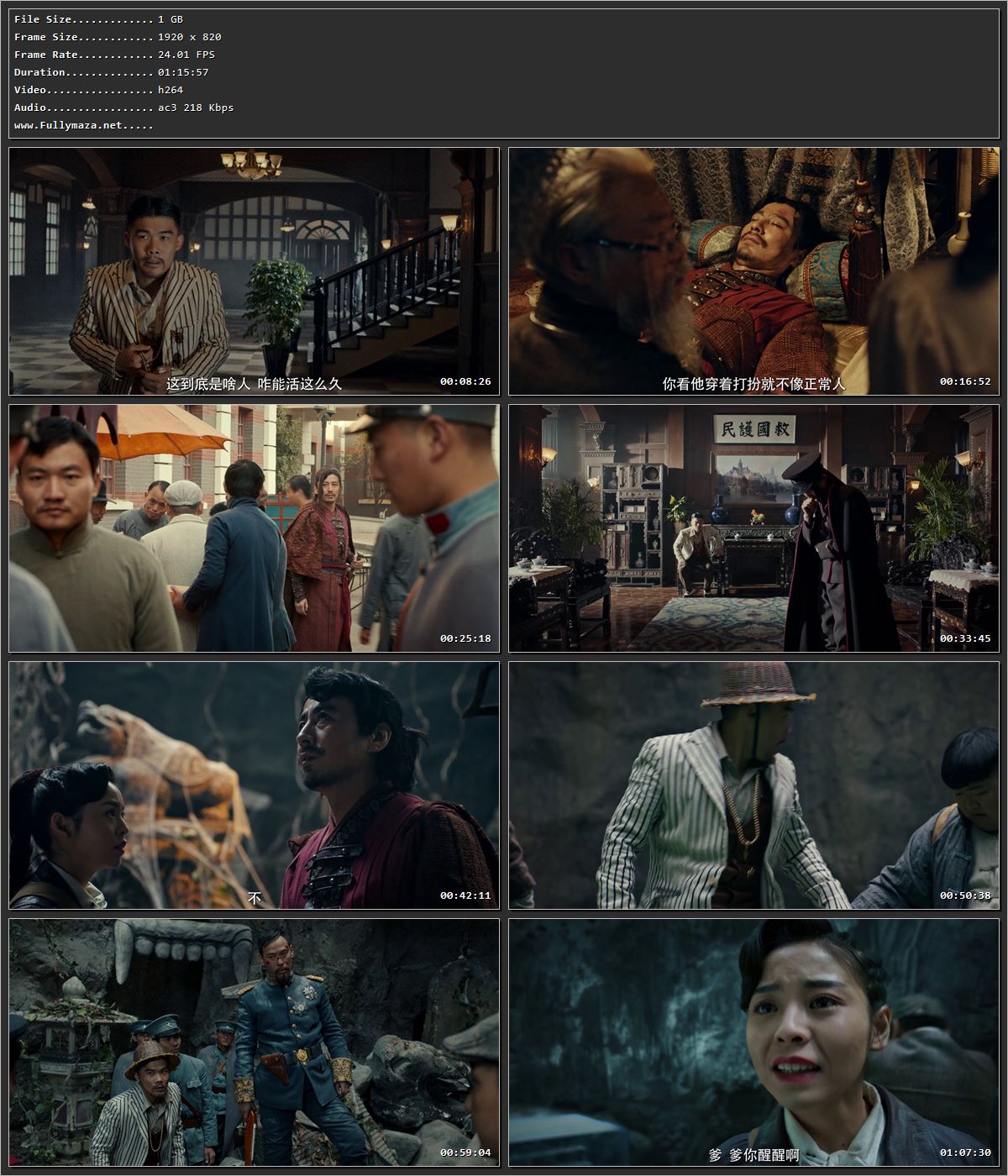View the thumbnail captured at 00:50:38

point(753,785)
